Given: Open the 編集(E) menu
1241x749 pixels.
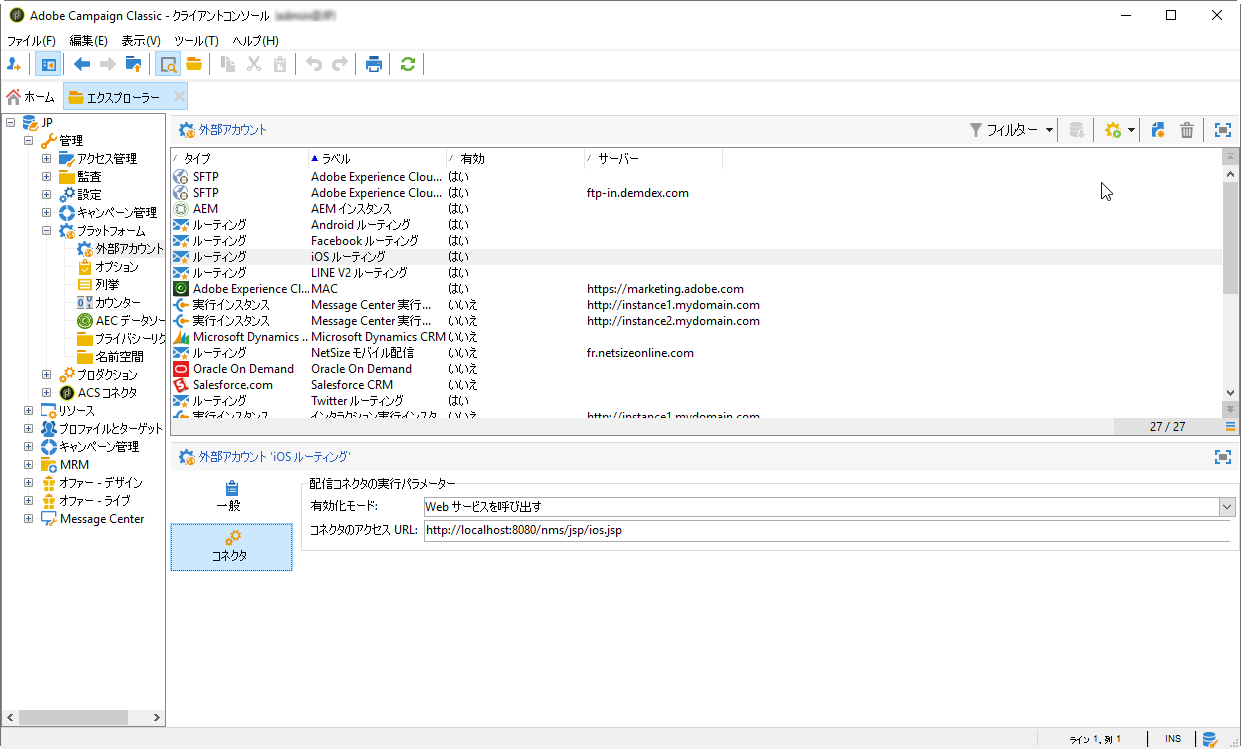Looking at the screenshot, I should click(89, 41).
